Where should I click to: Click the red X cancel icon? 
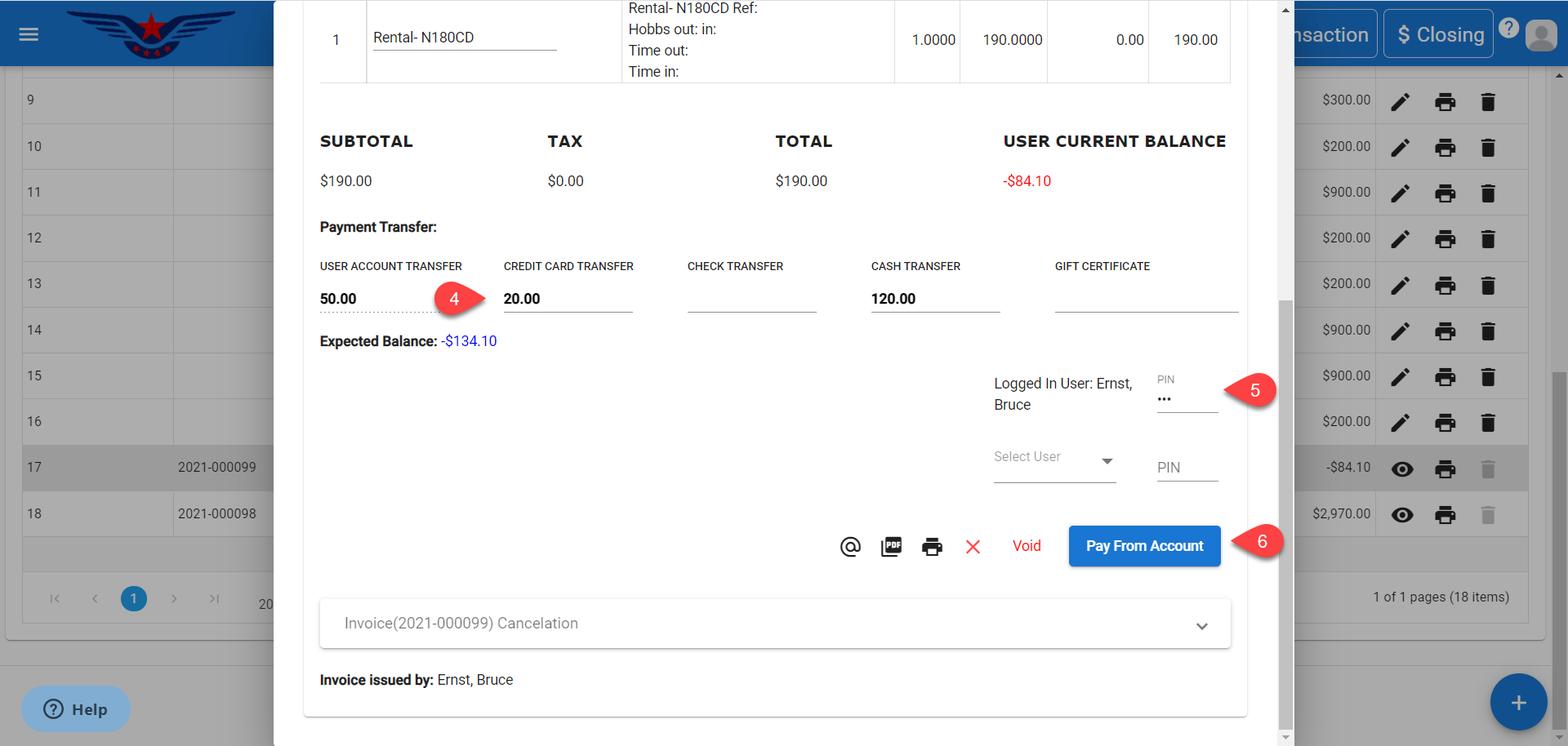(973, 547)
